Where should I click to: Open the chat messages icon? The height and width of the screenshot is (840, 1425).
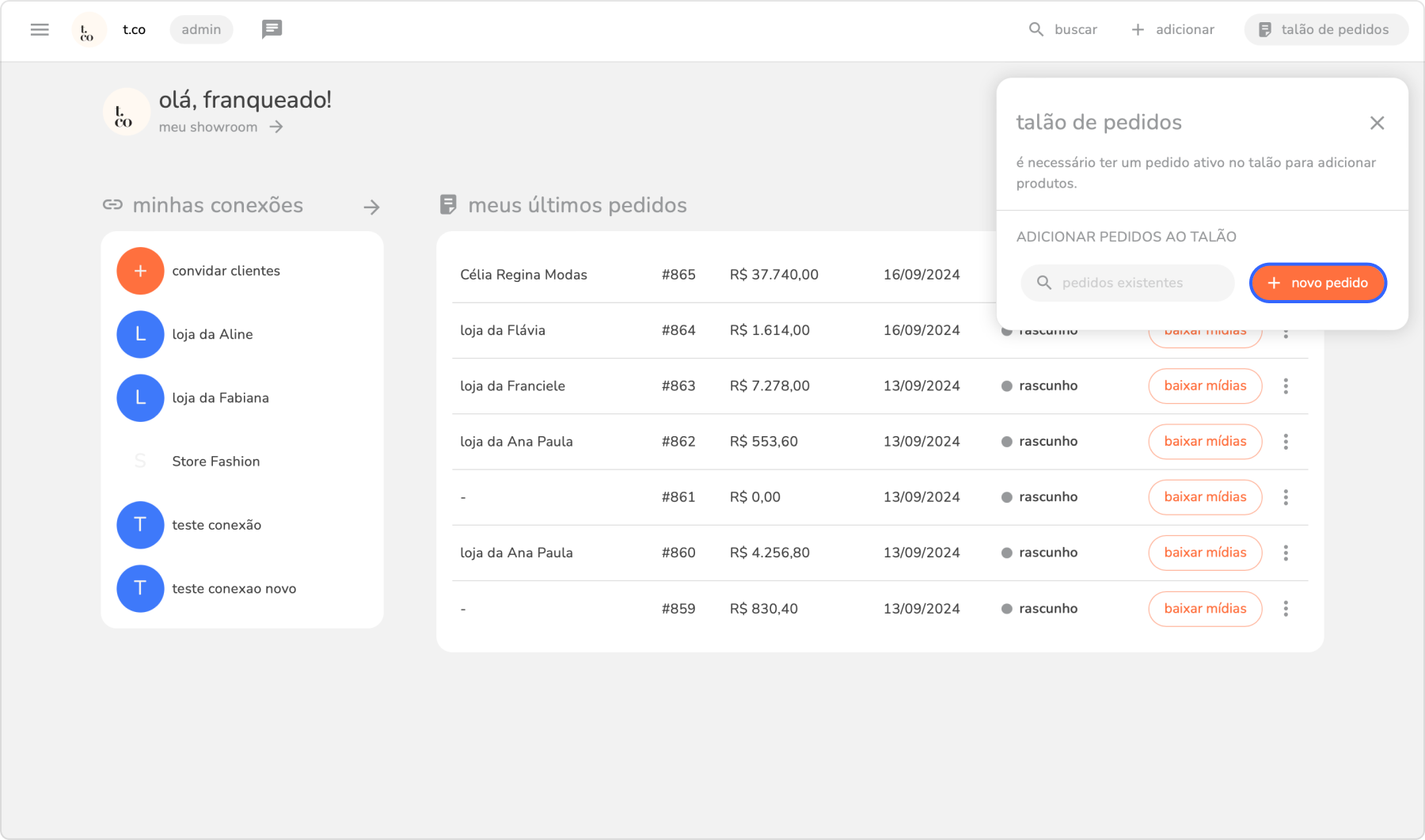272,30
